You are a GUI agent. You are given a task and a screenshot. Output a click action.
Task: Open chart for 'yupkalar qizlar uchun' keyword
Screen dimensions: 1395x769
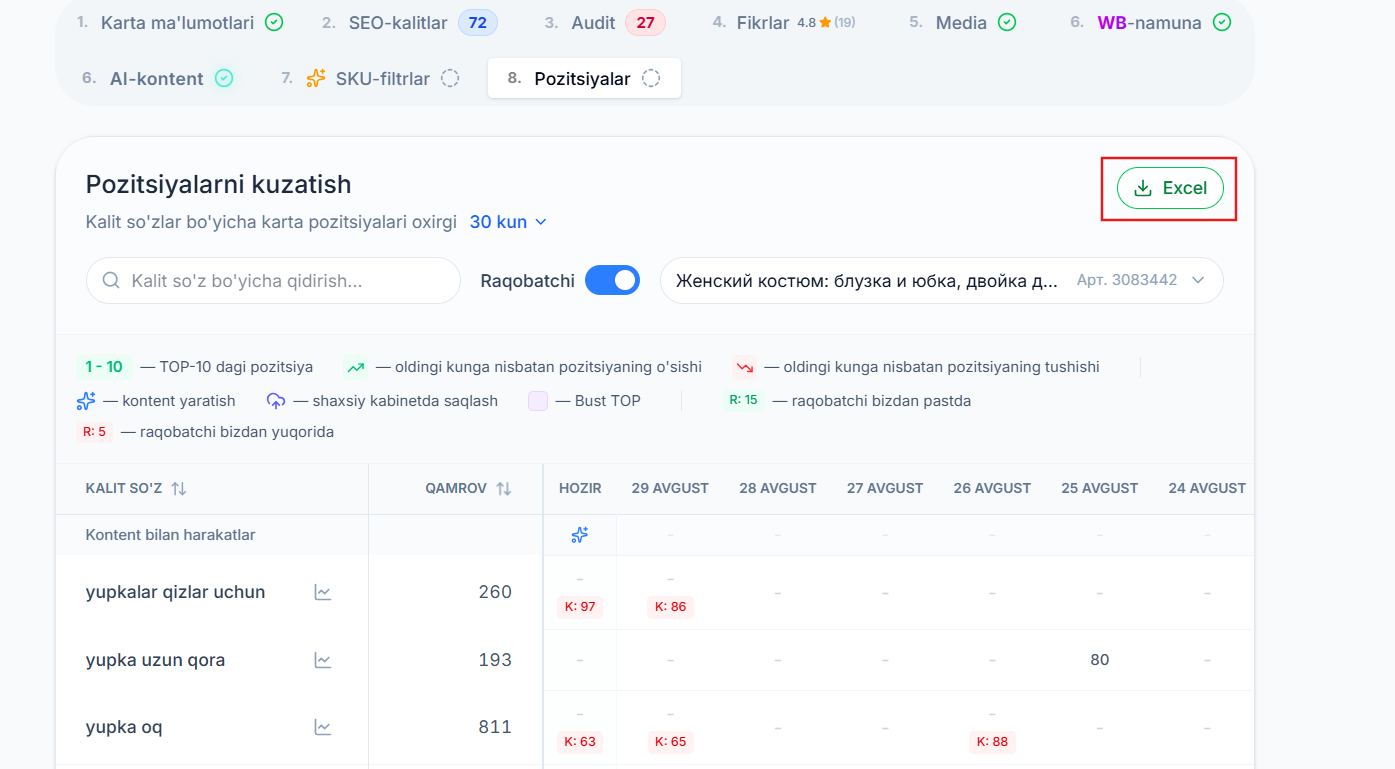tap(323, 592)
